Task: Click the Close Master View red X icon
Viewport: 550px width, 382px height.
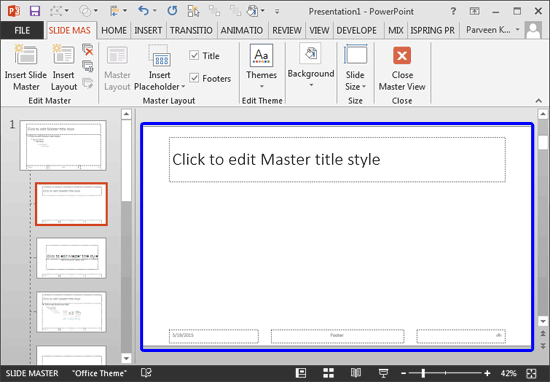Action: click(x=402, y=55)
